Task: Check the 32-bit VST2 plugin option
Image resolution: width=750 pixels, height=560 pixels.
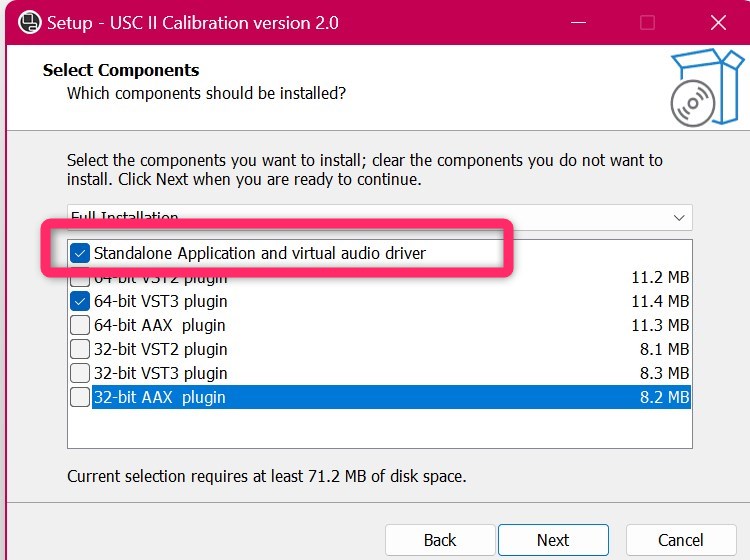Action: pyautogui.click(x=81, y=349)
